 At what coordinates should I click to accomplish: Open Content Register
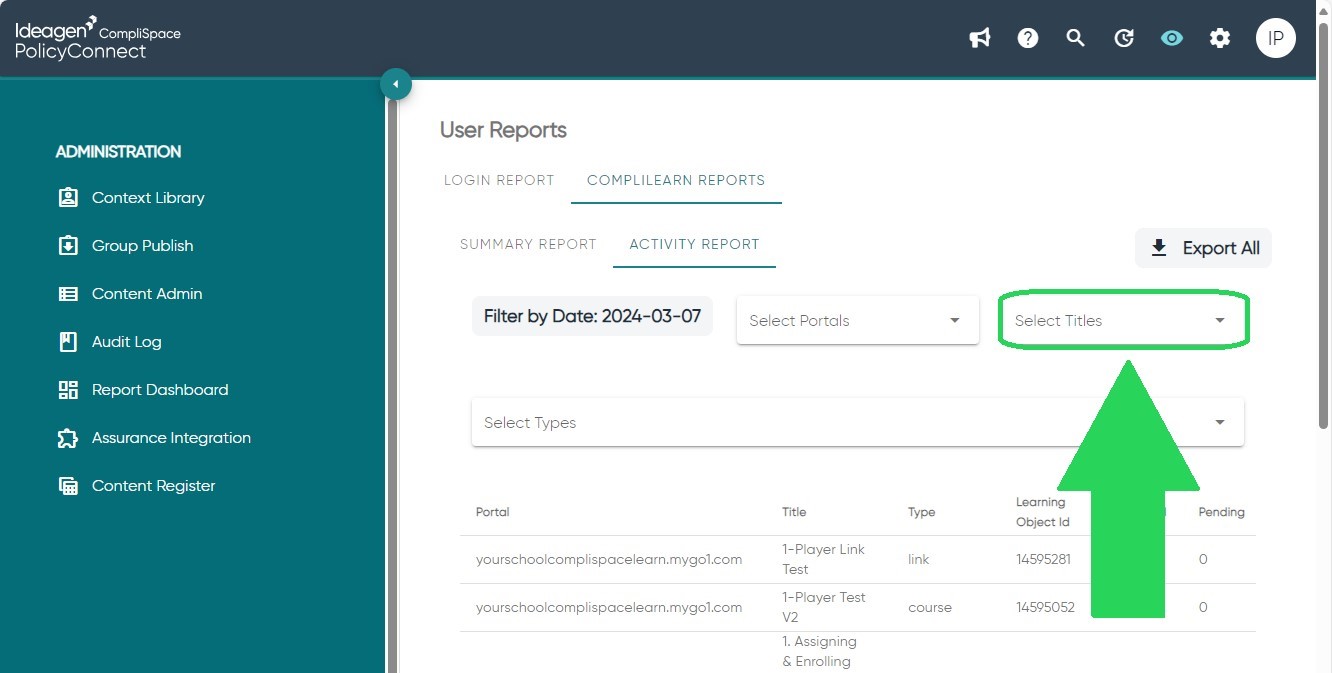(153, 485)
